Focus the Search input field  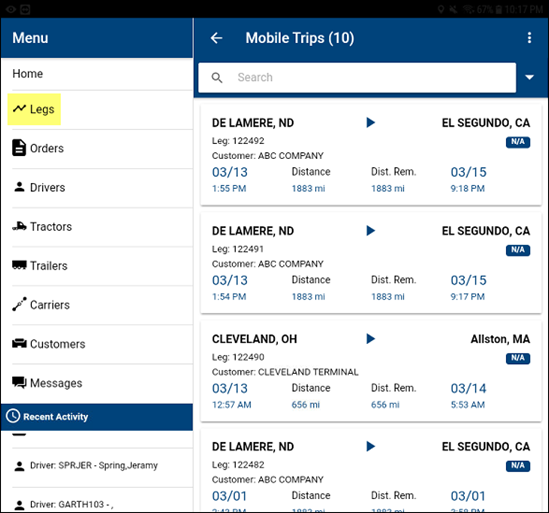pos(357,77)
